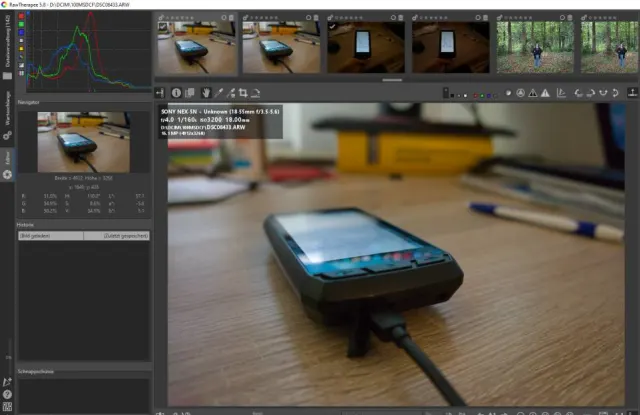The width and height of the screenshot is (640, 415).
Task: Toggle the image info overlay icon
Action: click(176, 93)
